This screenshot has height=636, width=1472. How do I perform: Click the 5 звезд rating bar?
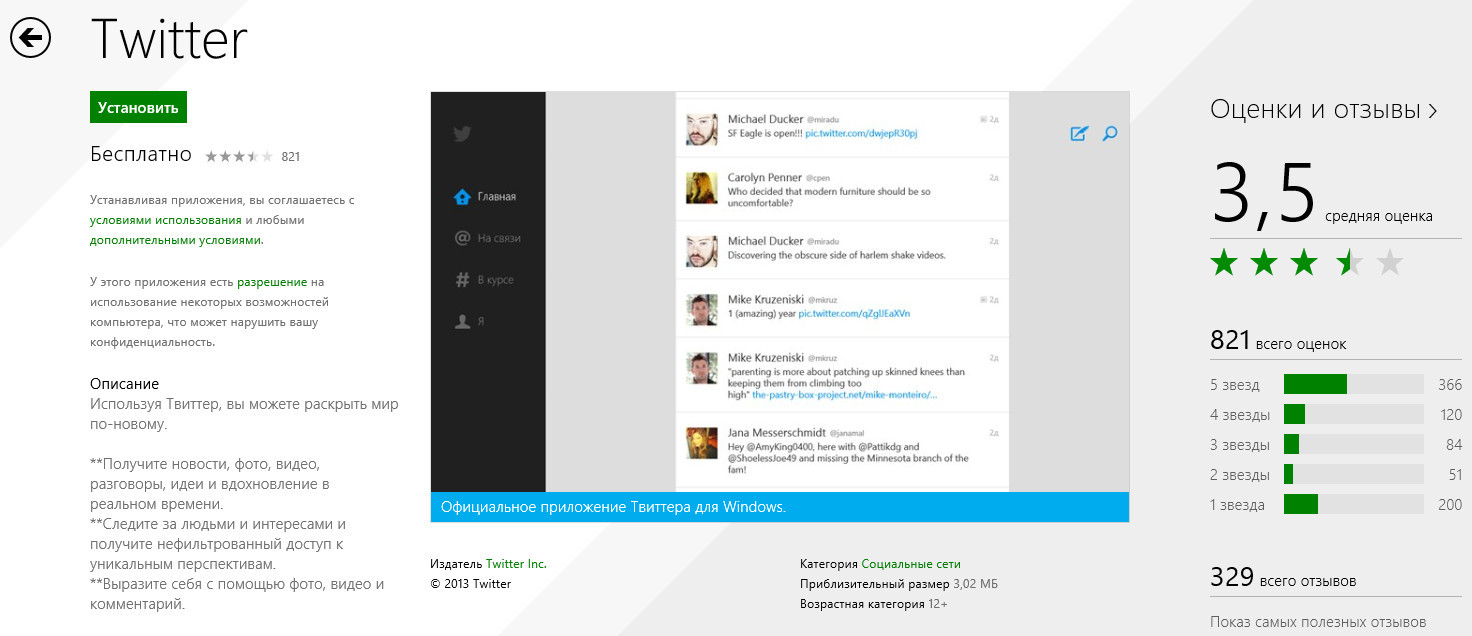pyautogui.click(x=1352, y=385)
